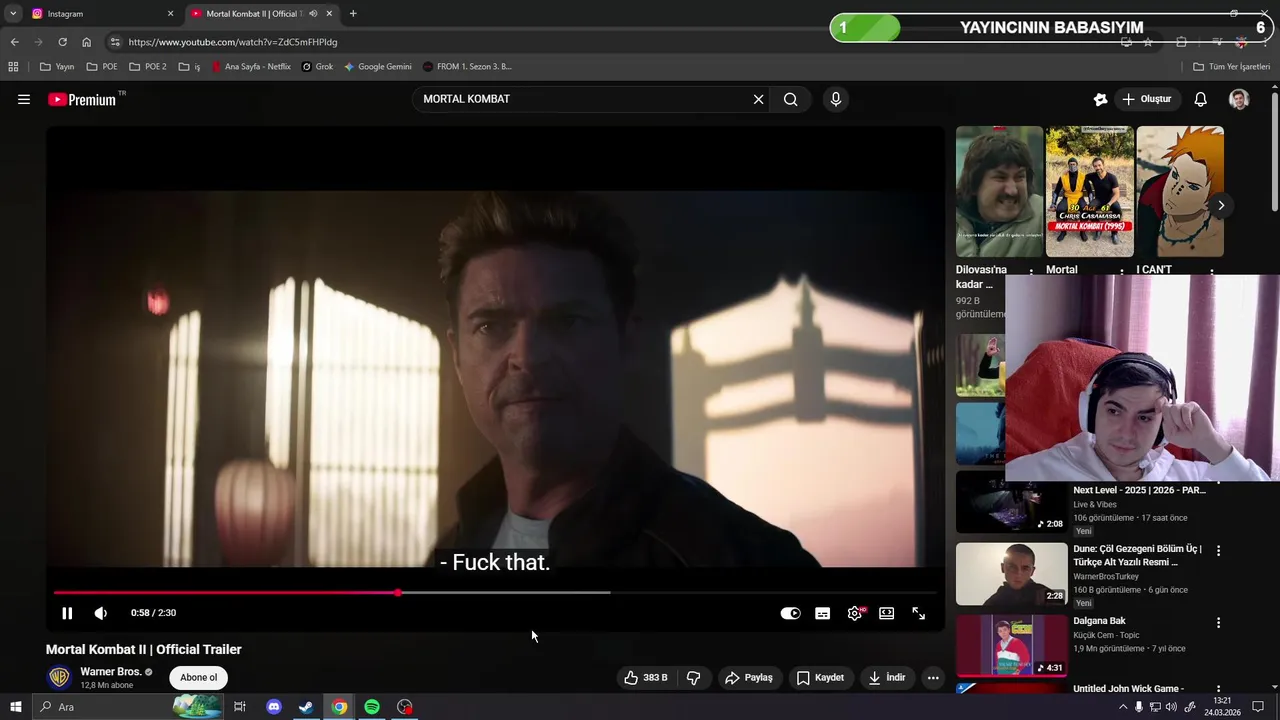Show hidden tray icons chevron
The height and width of the screenshot is (720, 1280).
1123,707
